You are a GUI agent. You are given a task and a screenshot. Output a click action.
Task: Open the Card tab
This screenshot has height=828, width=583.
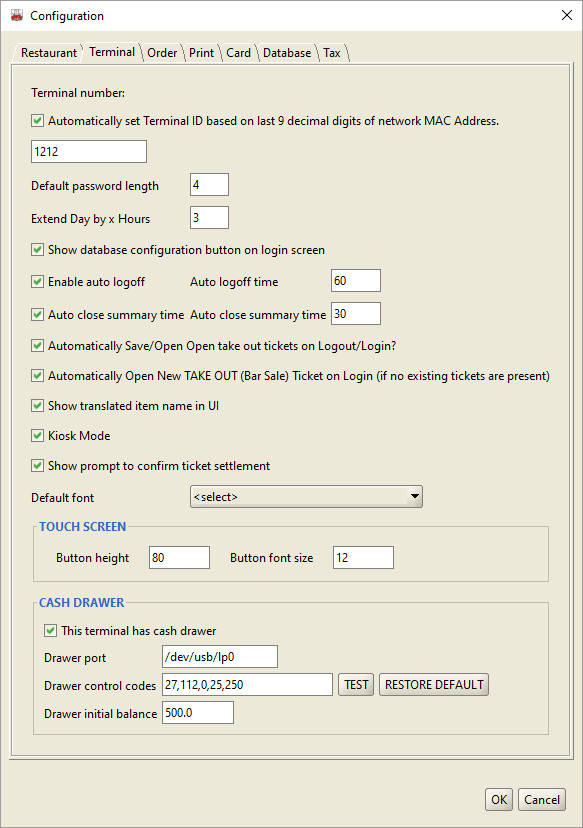(x=238, y=53)
